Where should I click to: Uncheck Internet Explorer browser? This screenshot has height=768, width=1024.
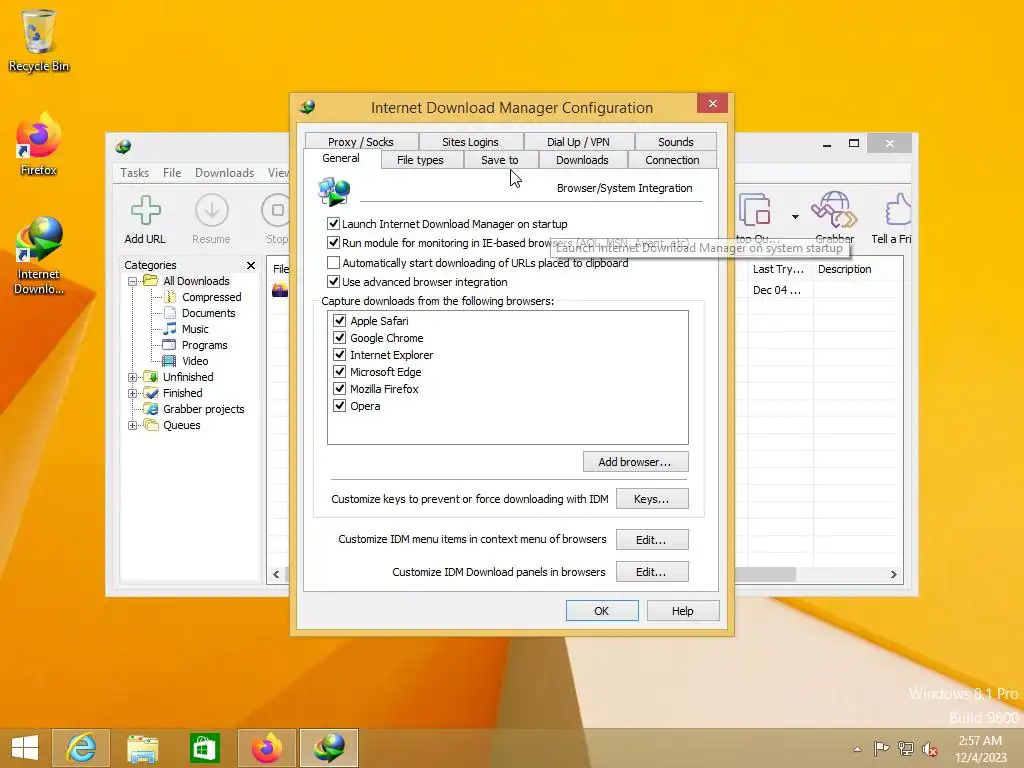(340, 355)
